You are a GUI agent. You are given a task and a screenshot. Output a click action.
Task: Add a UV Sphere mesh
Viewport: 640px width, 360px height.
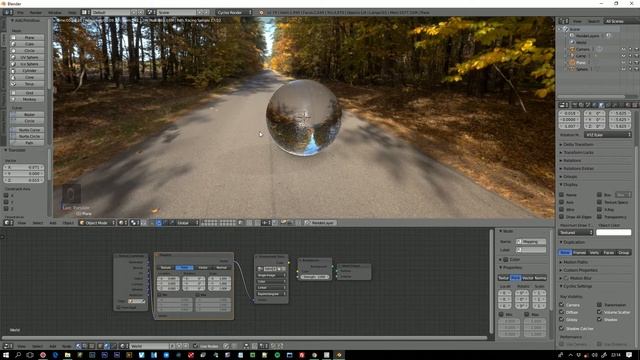click(x=27, y=58)
